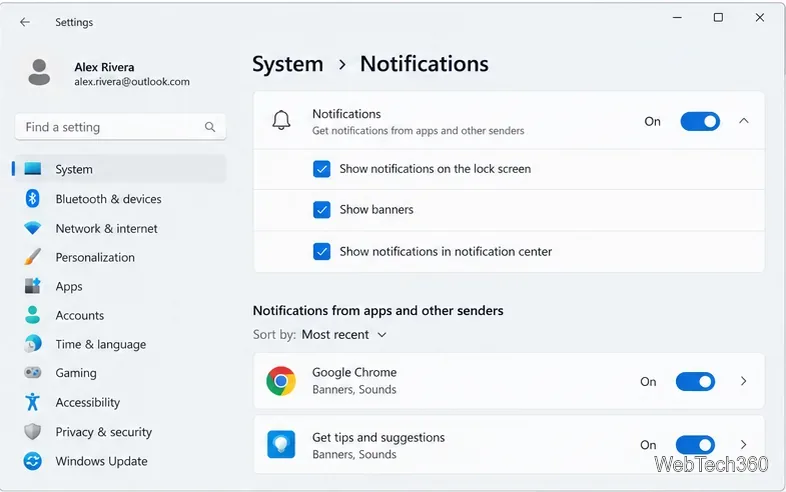This screenshot has height=492, width=786.
Task: Collapse the Notifications section chevron
Action: (x=744, y=121)
